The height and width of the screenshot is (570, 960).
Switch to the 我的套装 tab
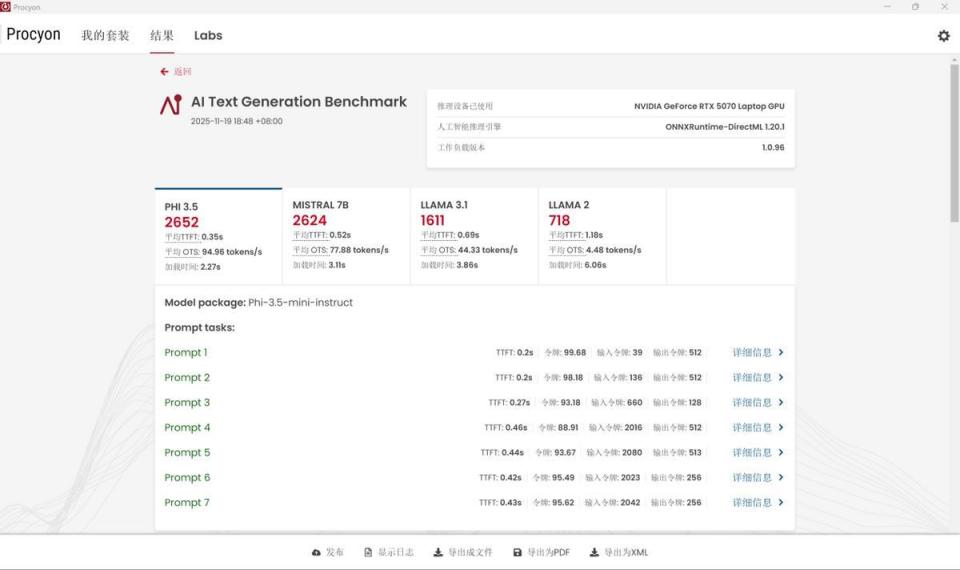tap(105, 35)
